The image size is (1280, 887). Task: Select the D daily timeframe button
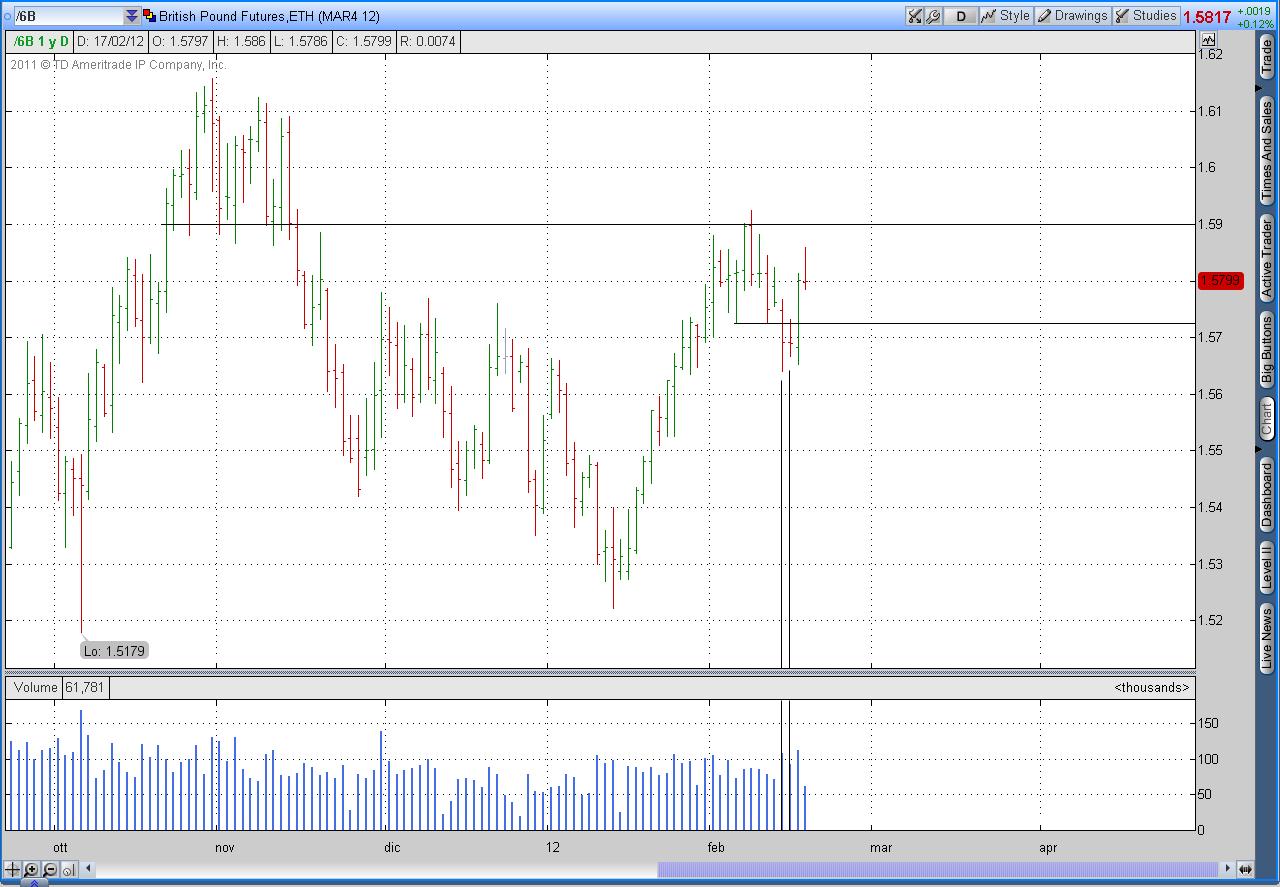click(x=961, y=16)
